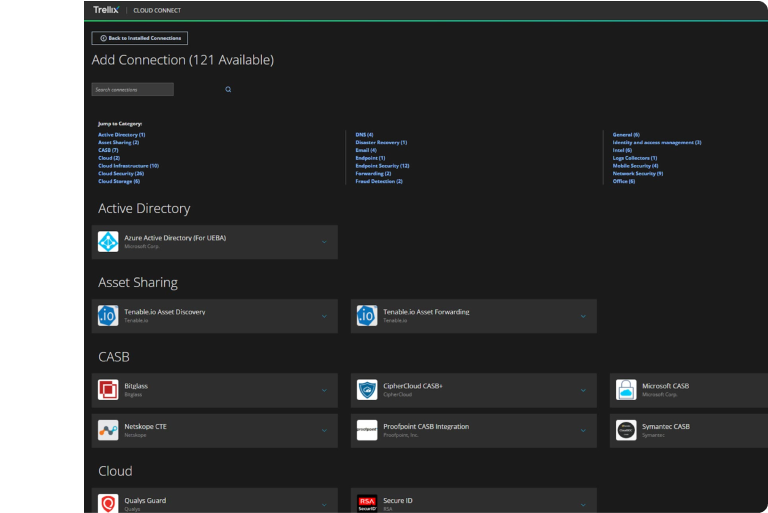Jump to Asset Sharing (2) category
This screenshot has width=768, height=513.
tap(119, 143)
